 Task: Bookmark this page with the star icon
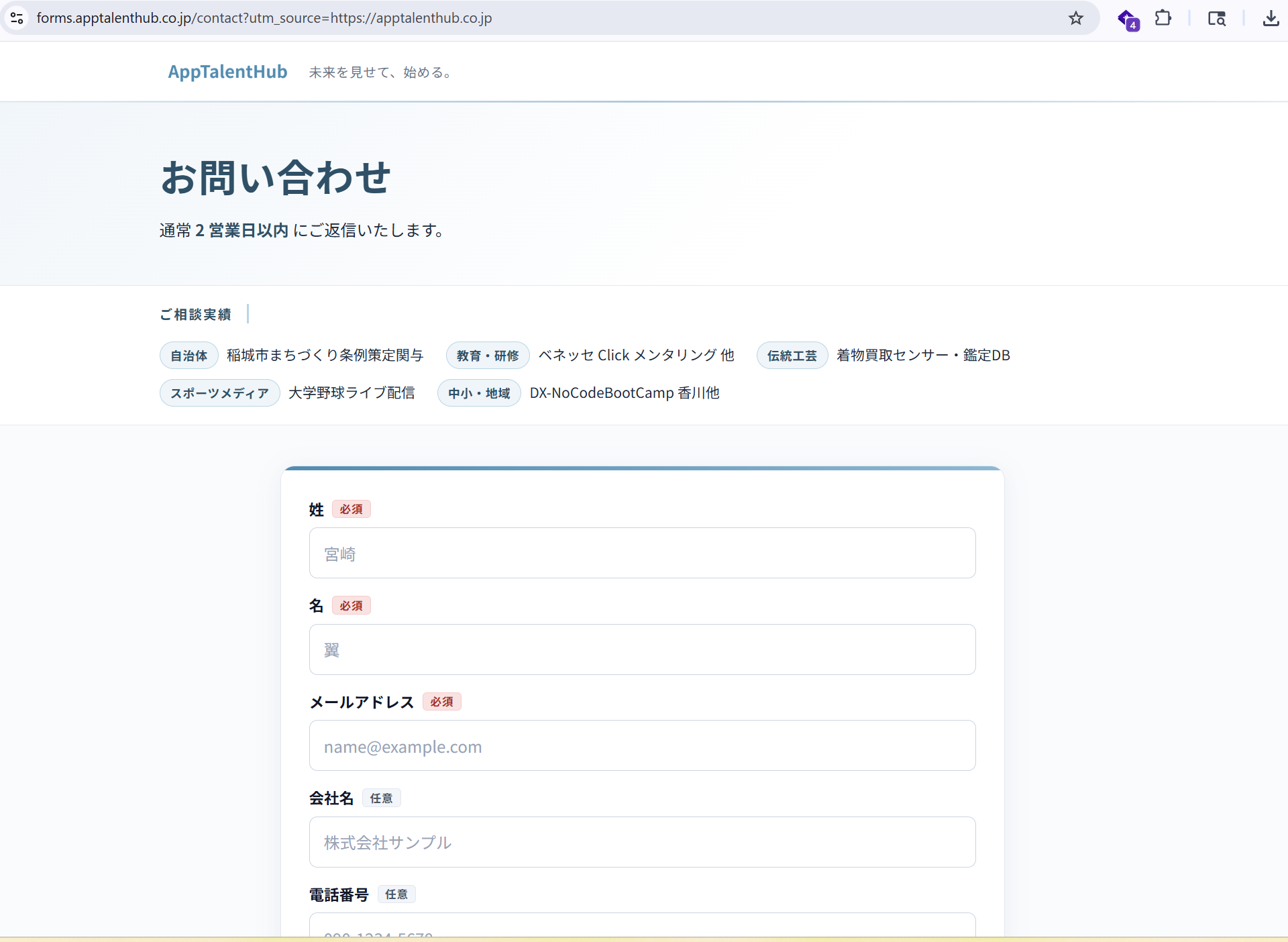coord(1076,18)
